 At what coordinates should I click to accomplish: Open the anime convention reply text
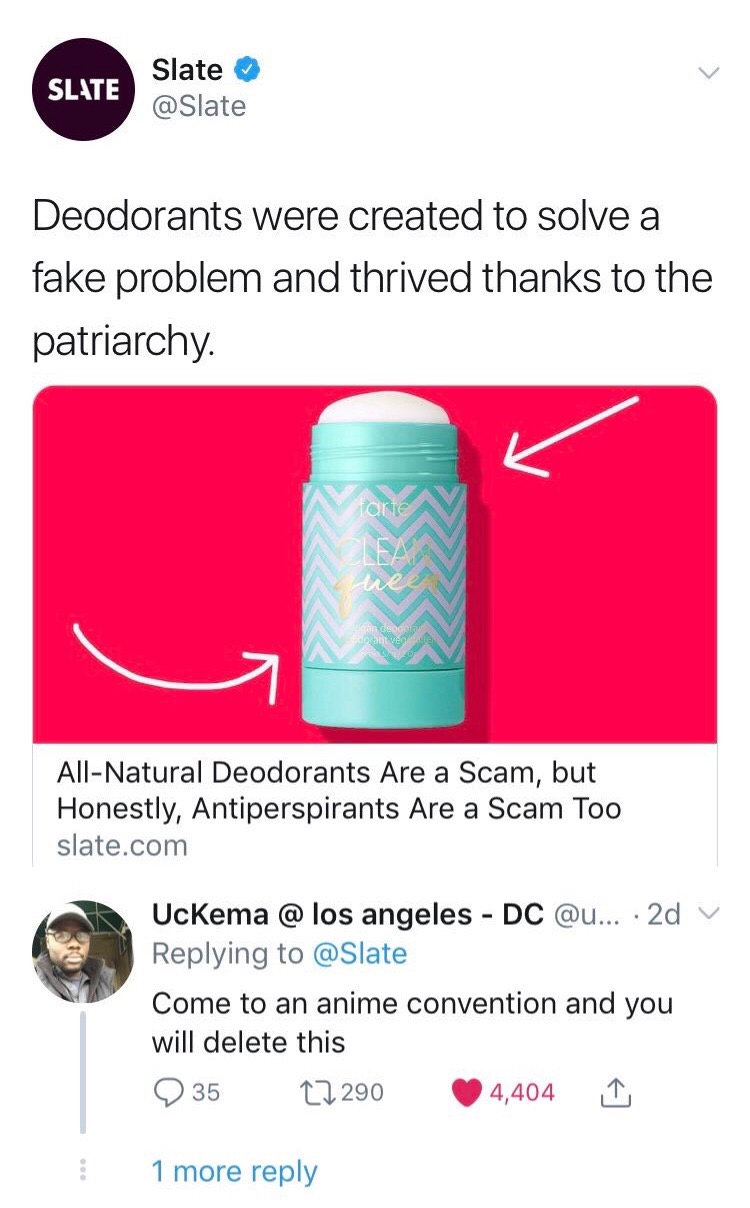pyautogui.click(x=411, y=1022)
